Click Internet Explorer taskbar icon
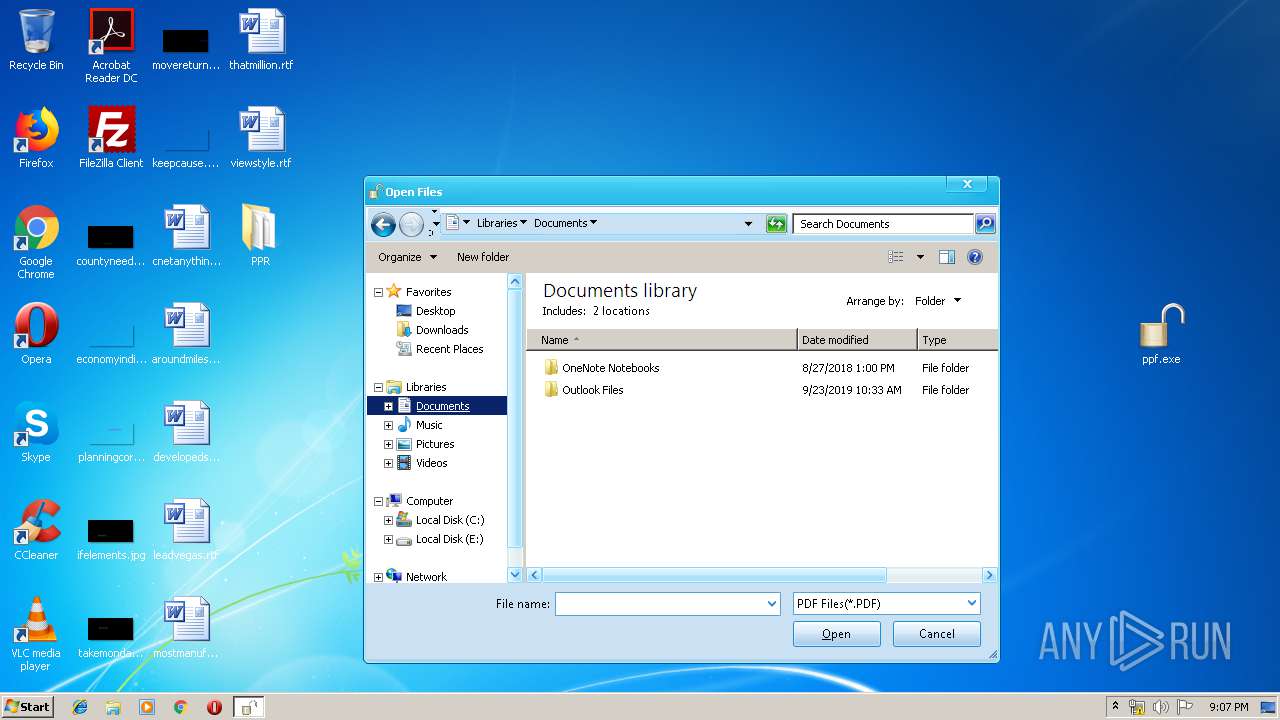1280x720 pixels. click(80, 707)
